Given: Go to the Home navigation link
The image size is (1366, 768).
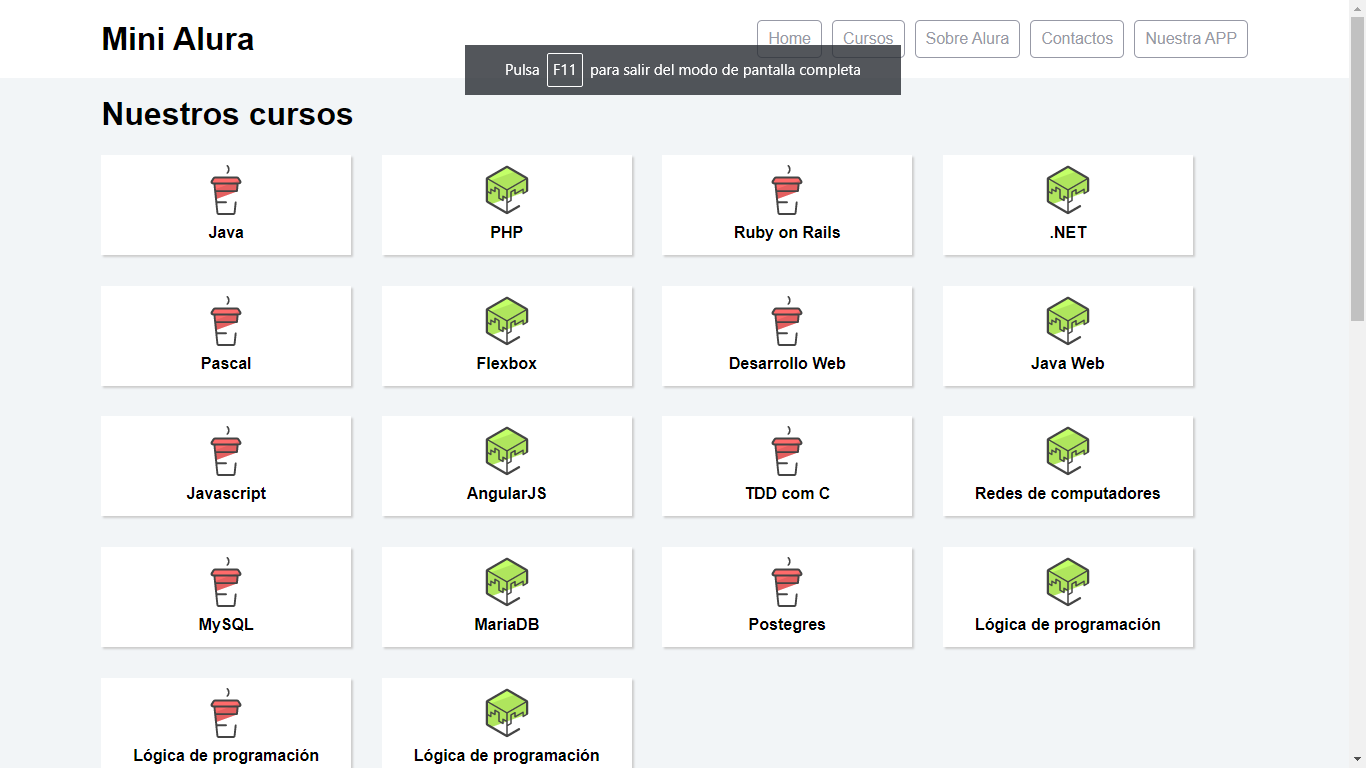Looking at the screenshot, I should tap(789, 39).
